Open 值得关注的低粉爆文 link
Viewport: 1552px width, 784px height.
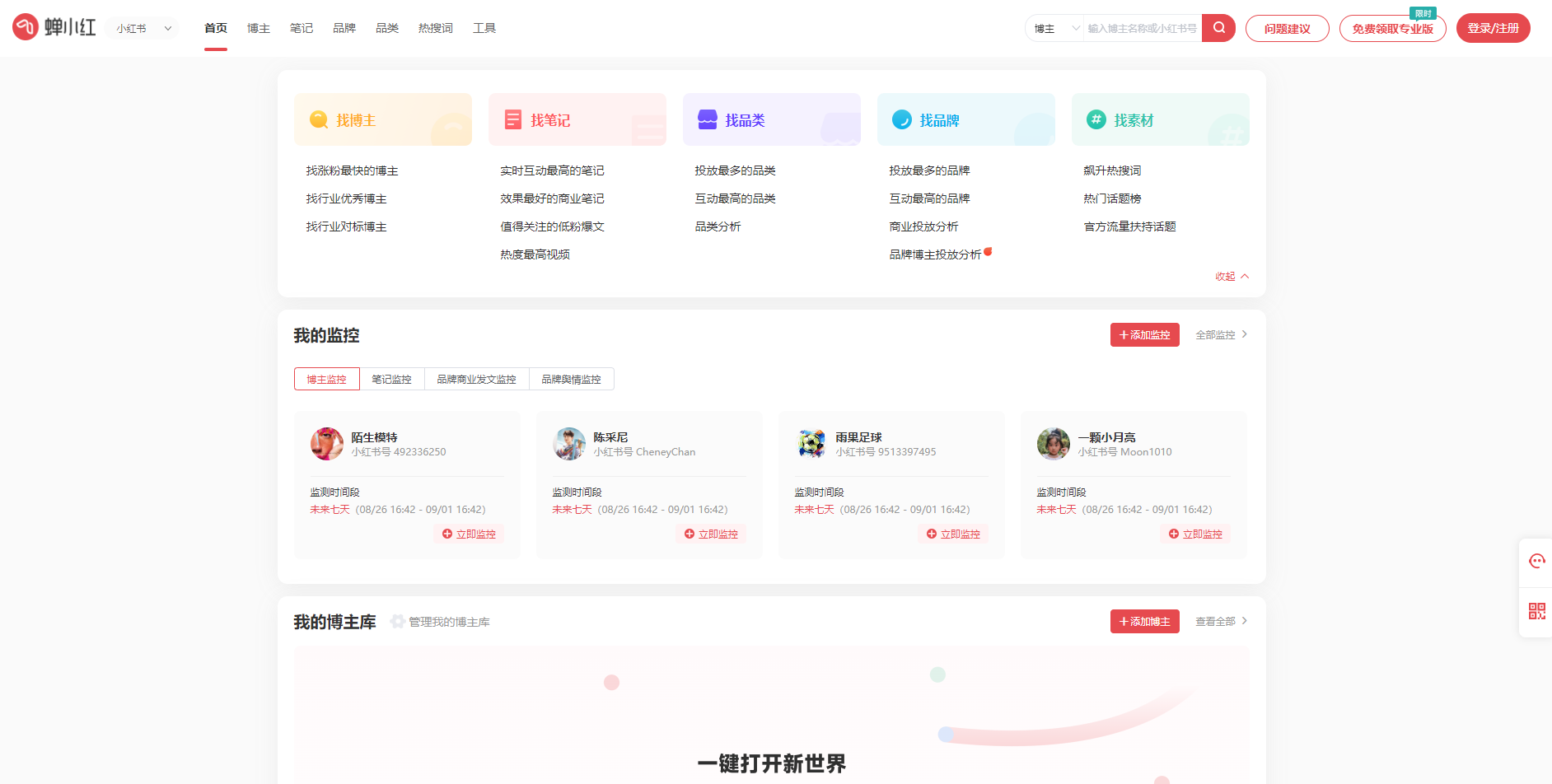[x=552, y=226]
